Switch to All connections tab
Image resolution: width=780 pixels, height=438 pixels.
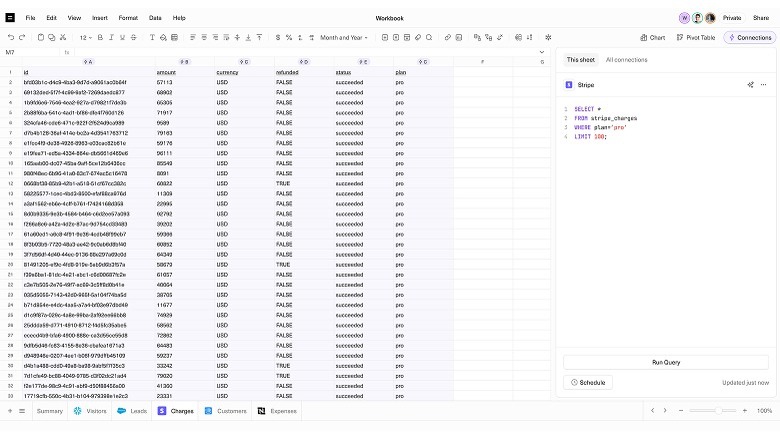point(626,60)
